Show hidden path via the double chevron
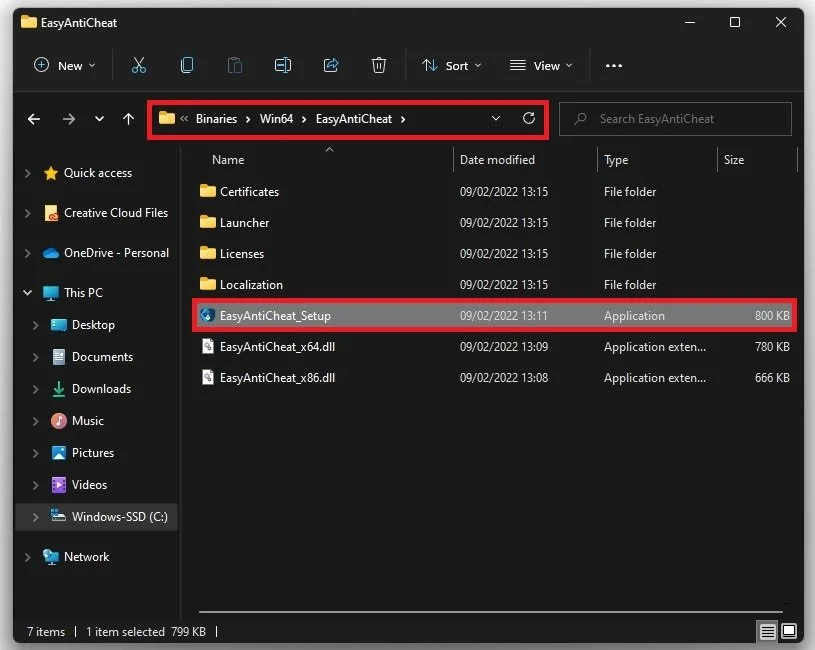 coord(184,119)
